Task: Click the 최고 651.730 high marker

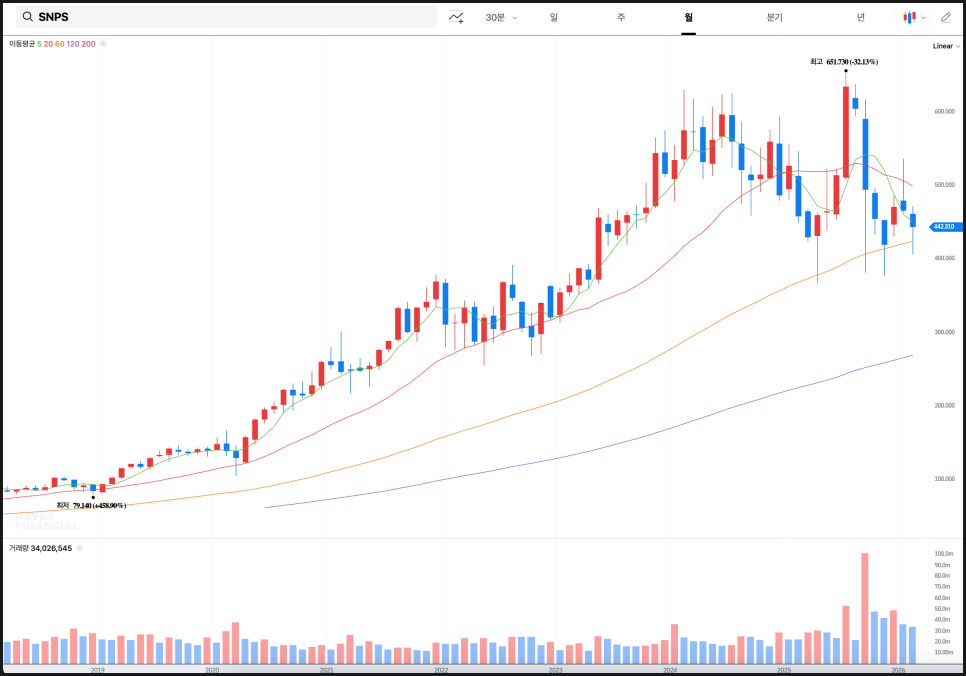Action: pyautogui.click(x=844, y=62)
